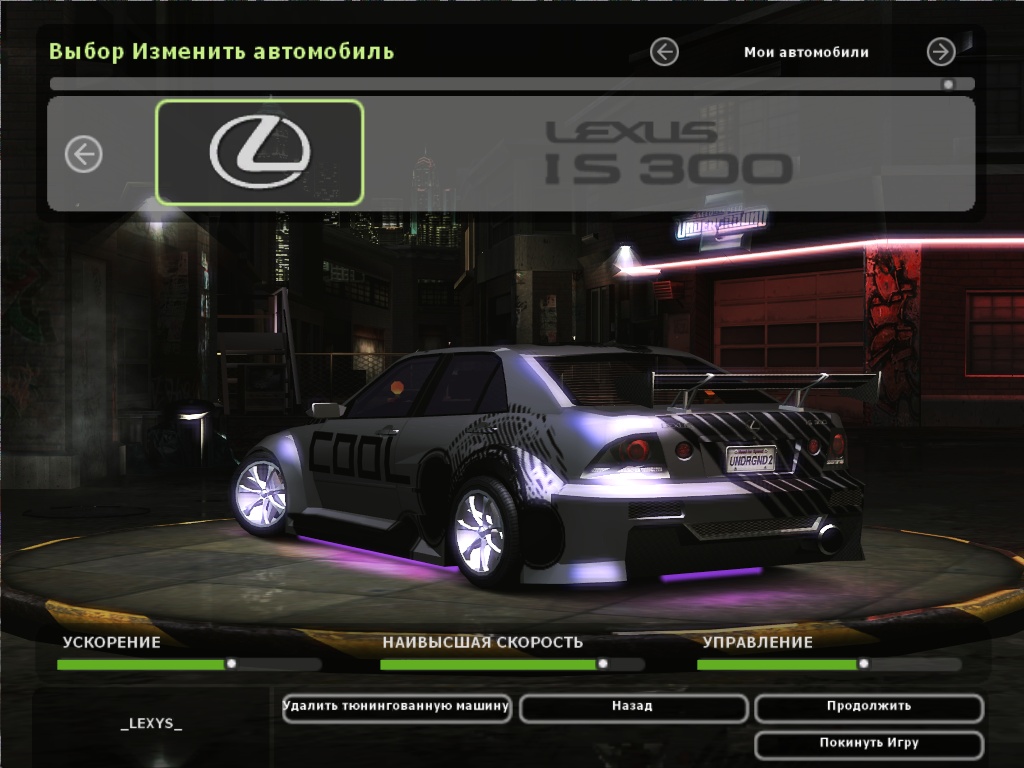Click the Мои автомобили category label
The image size is (1024, 768).
806,52
